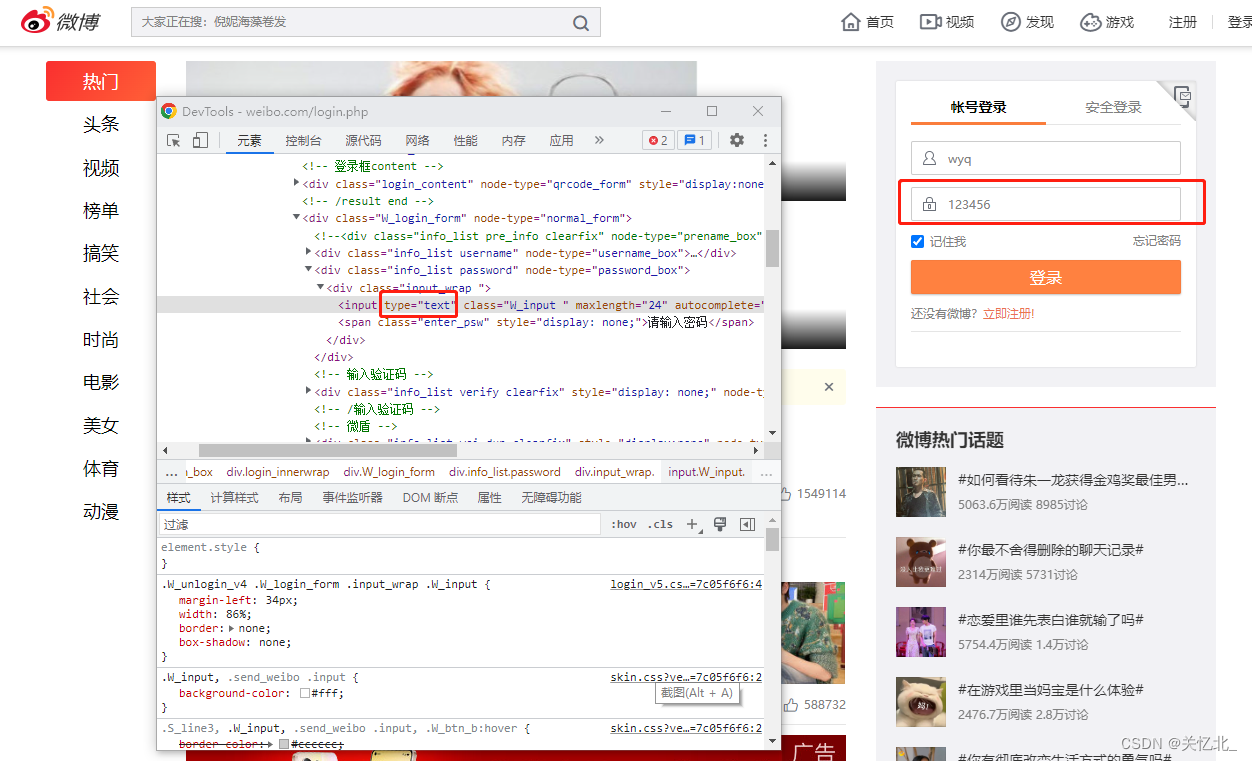Open the rendering emulation paintbrush icon

[719, 524]
